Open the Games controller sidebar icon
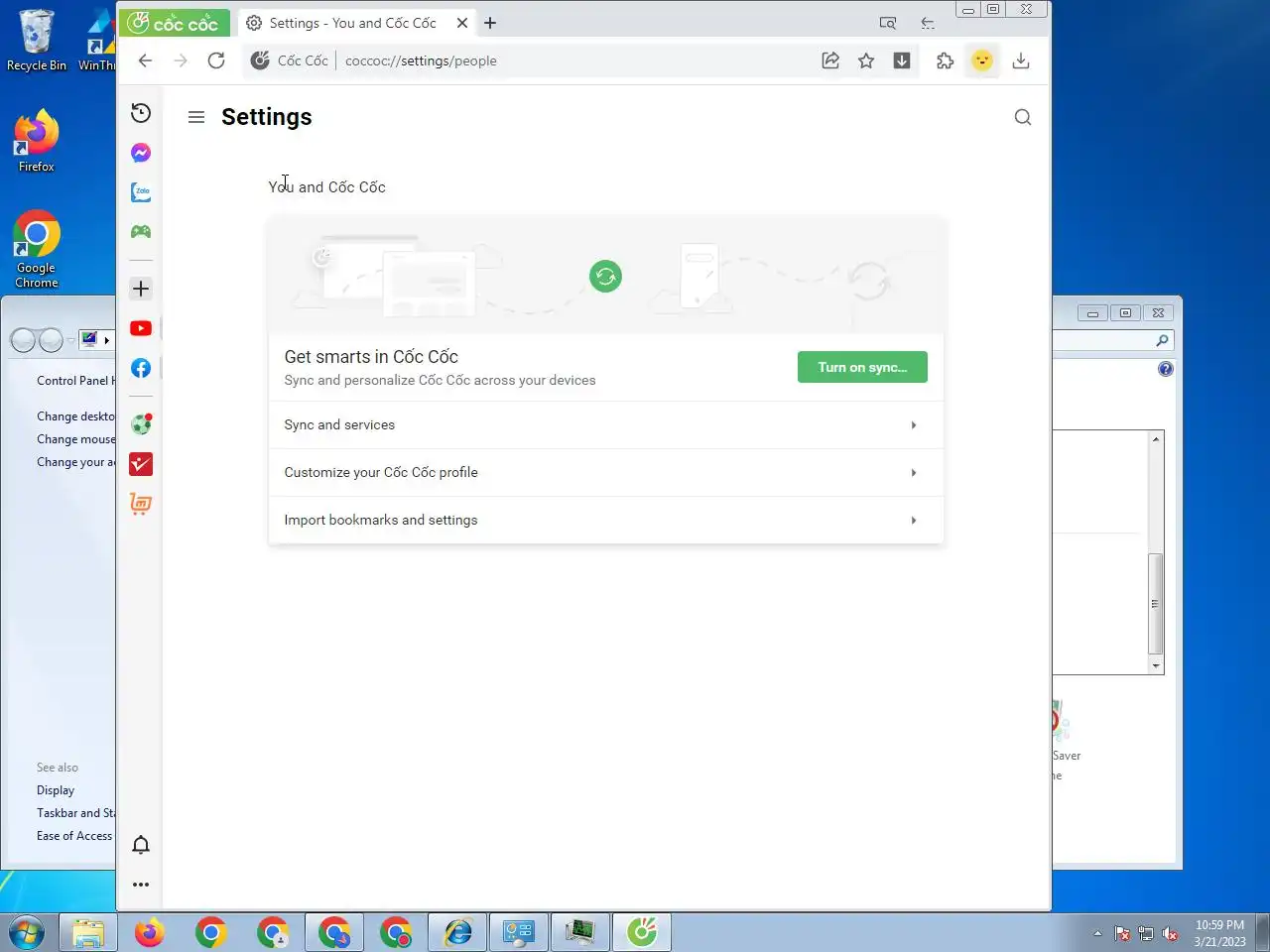Image resolution: width=1270 pixels, height=952 pixels. pos(141,231)
